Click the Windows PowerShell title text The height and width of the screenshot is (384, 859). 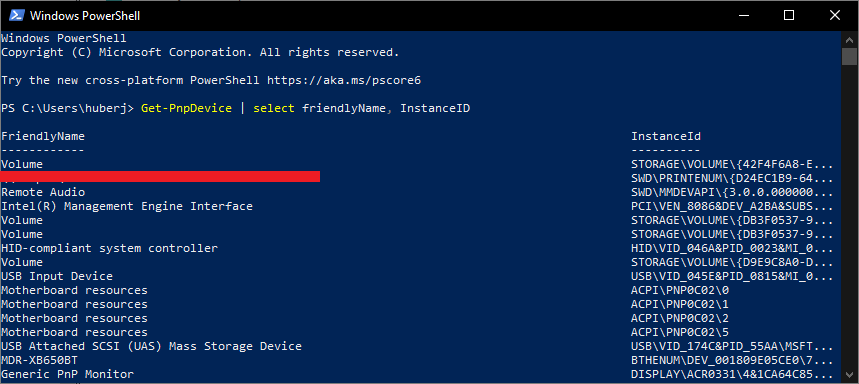click(85, 16)
